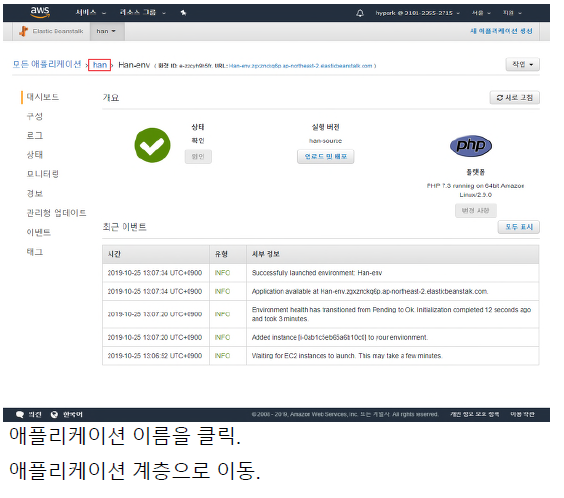This screenshot has height=498, width=564.
Task: Select the 'Application available at' event row
Action: (320, 291)
